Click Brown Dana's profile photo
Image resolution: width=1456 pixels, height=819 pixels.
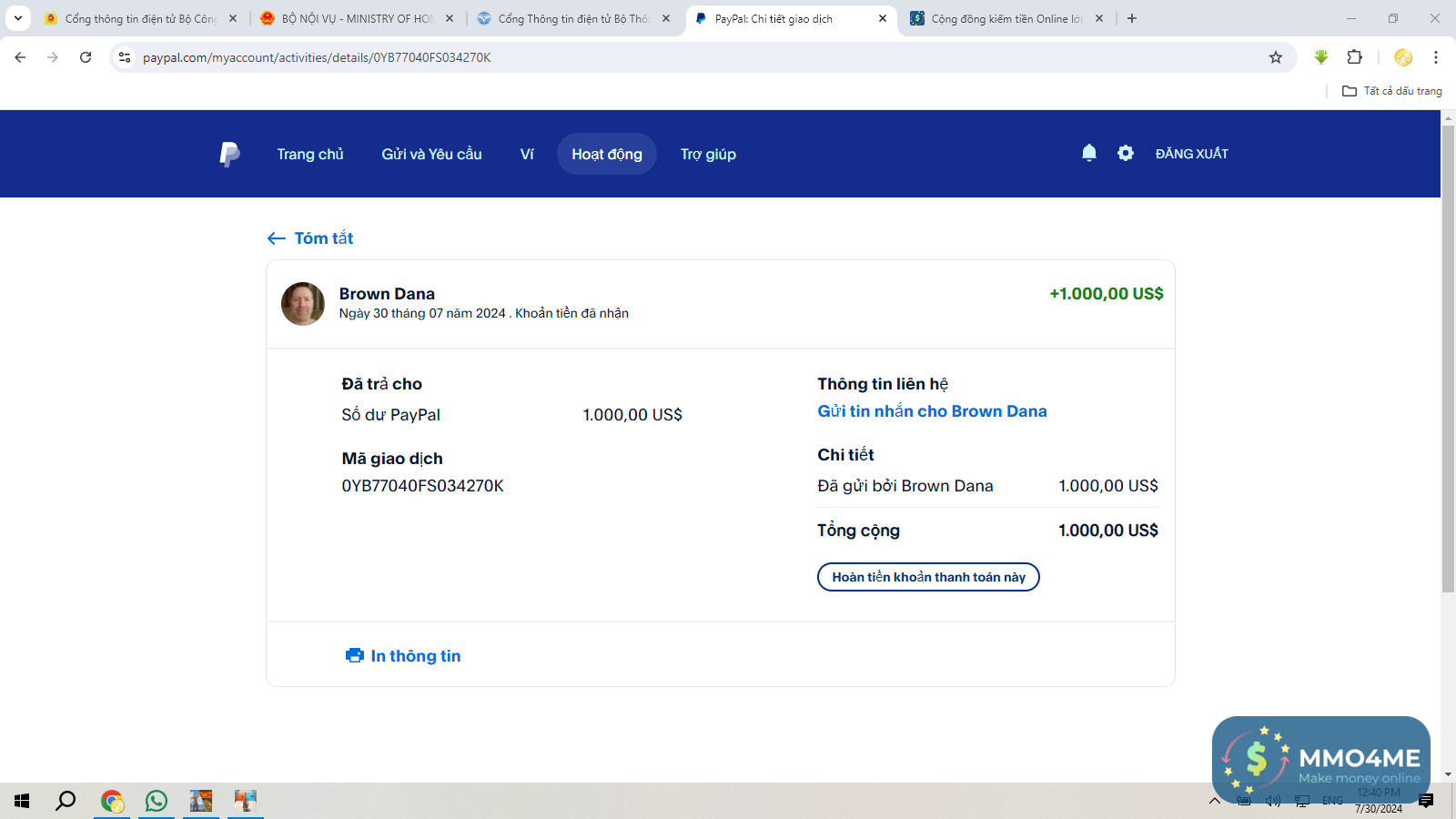click(303, 304)
